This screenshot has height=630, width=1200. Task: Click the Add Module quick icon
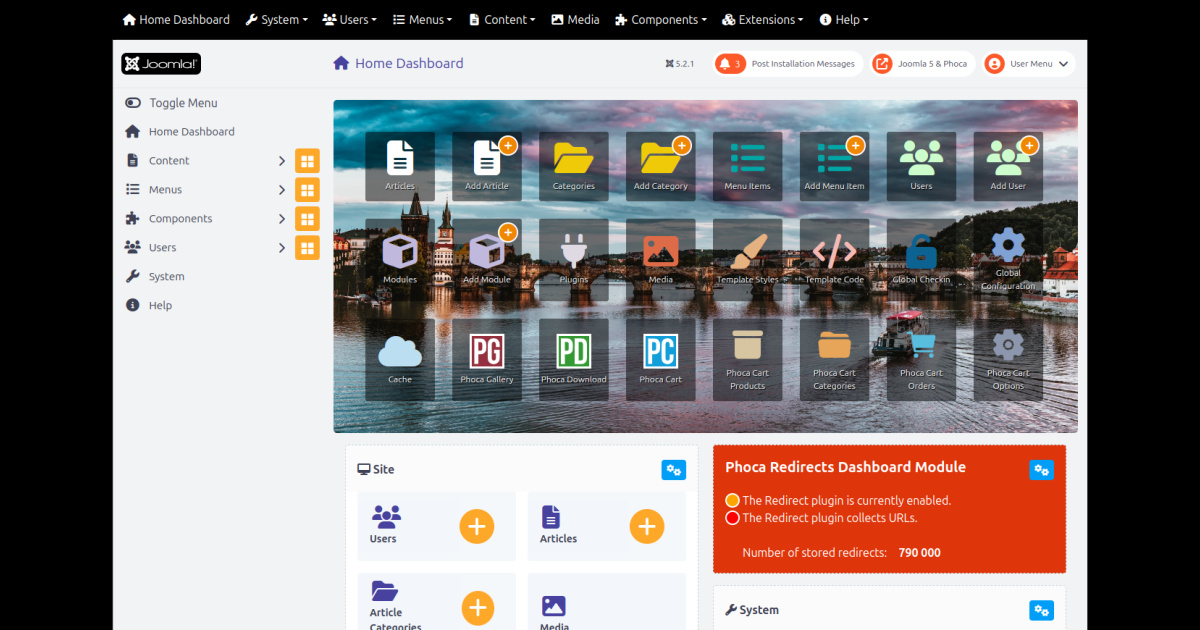487,260
